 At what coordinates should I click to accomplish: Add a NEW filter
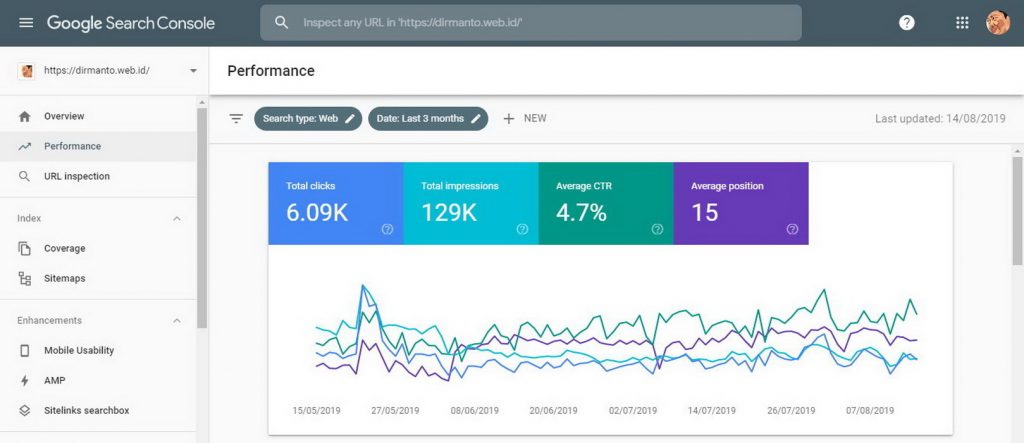coord(524,118)
